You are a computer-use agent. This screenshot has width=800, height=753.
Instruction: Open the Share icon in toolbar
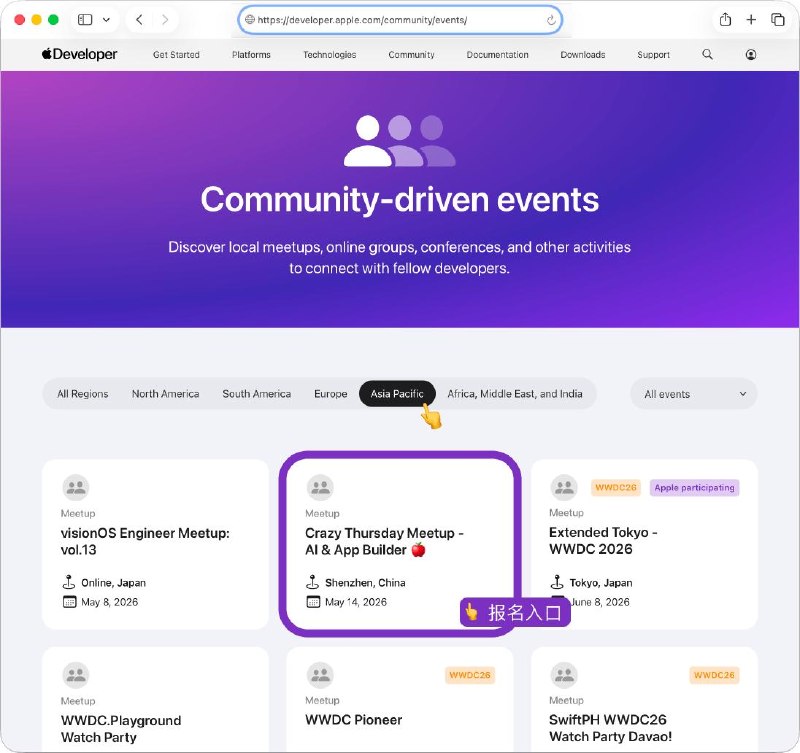[x=725, y=19]
